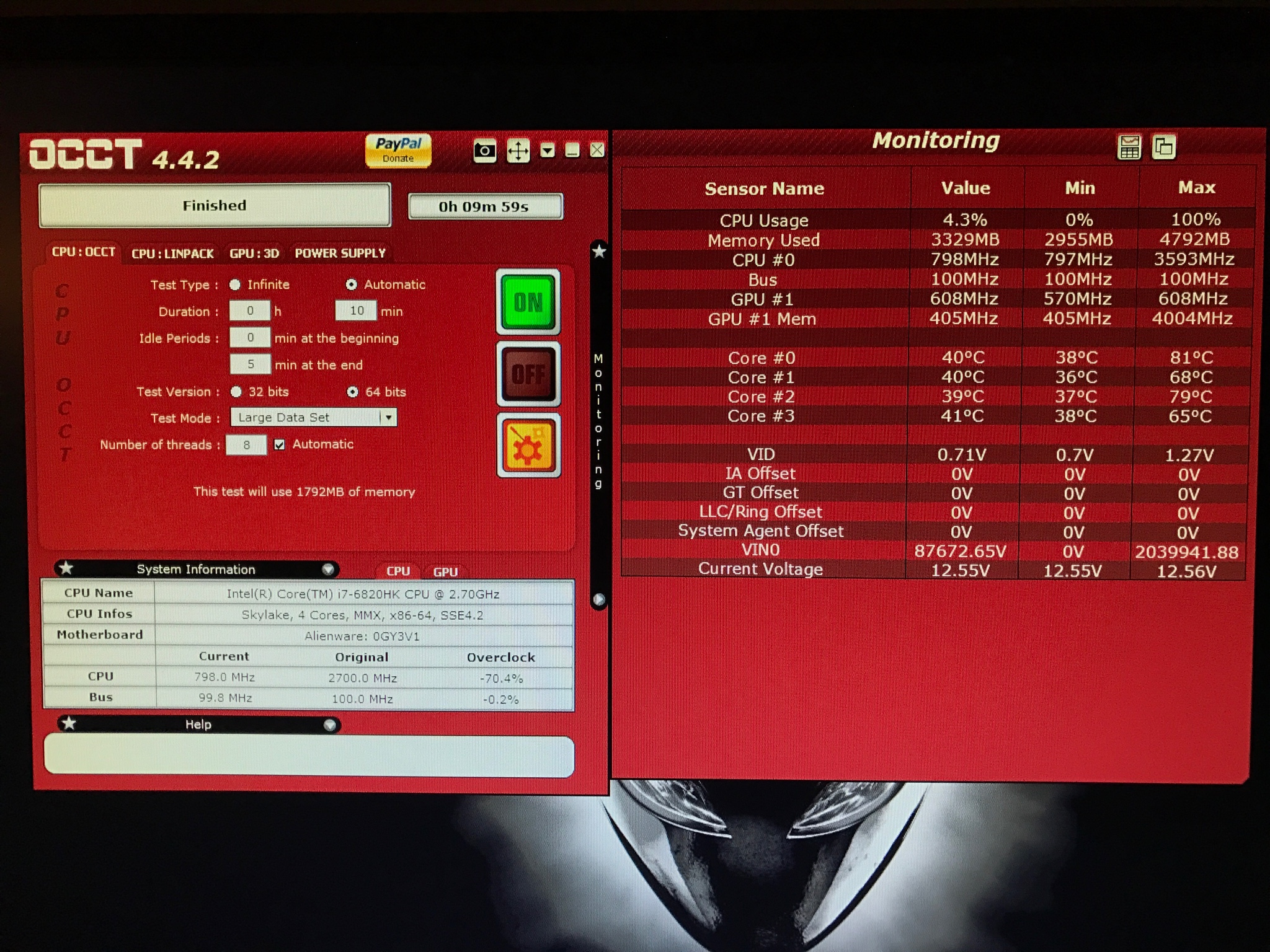Select the GPU #1 Mem sensor row
Screen dimensions: 1270x952
pos(936,319)
